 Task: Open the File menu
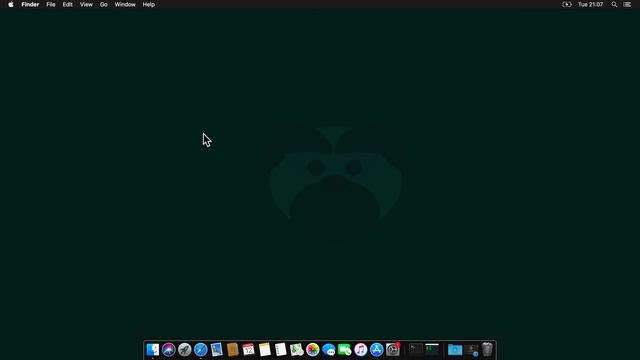[x=51, y=4]
